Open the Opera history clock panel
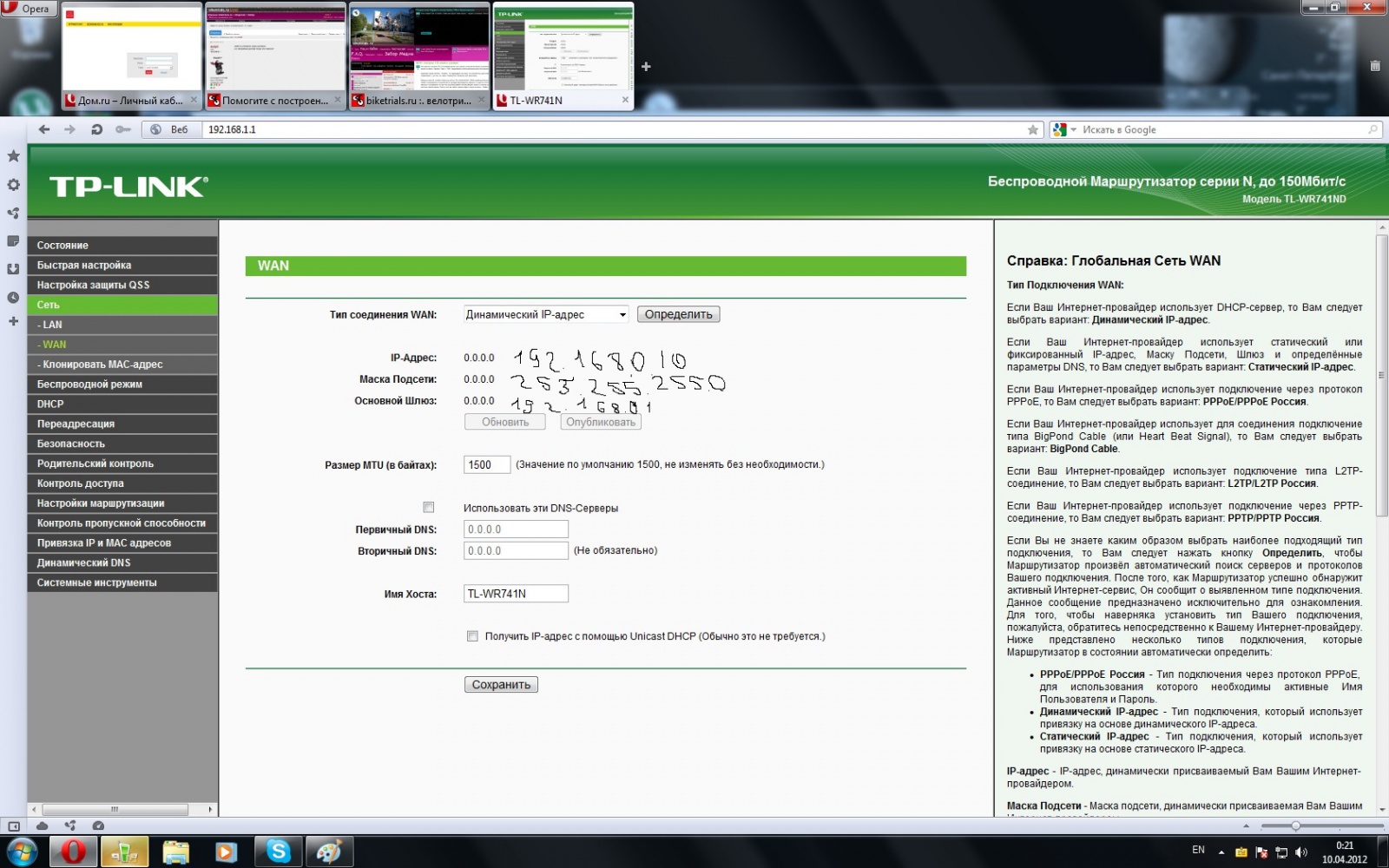 pyautogui.click(x=13, y=298)
